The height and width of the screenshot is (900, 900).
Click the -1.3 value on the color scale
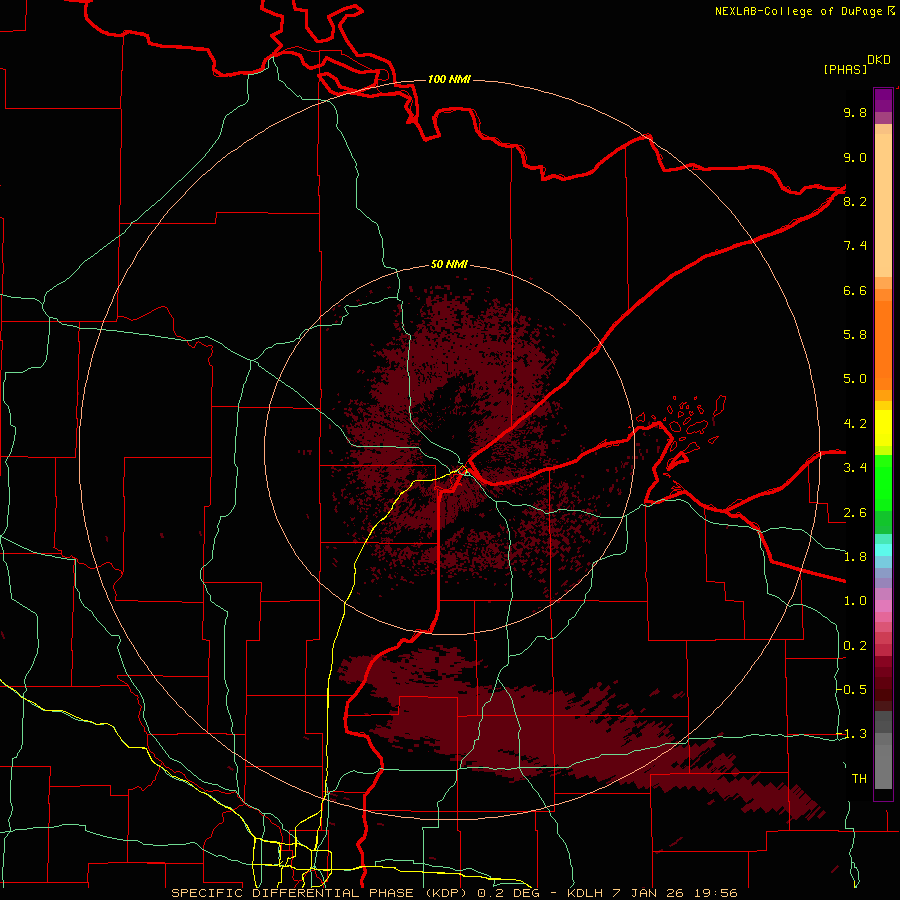tap(853, 734)
